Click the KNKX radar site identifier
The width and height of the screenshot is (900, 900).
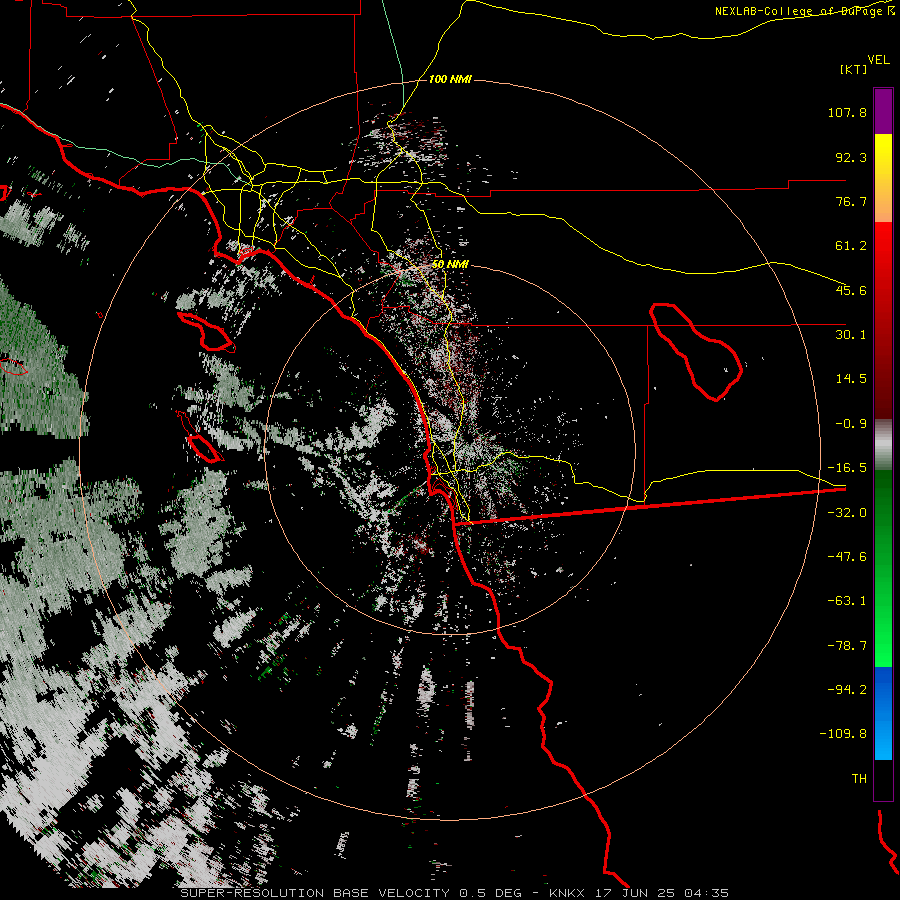567,893
